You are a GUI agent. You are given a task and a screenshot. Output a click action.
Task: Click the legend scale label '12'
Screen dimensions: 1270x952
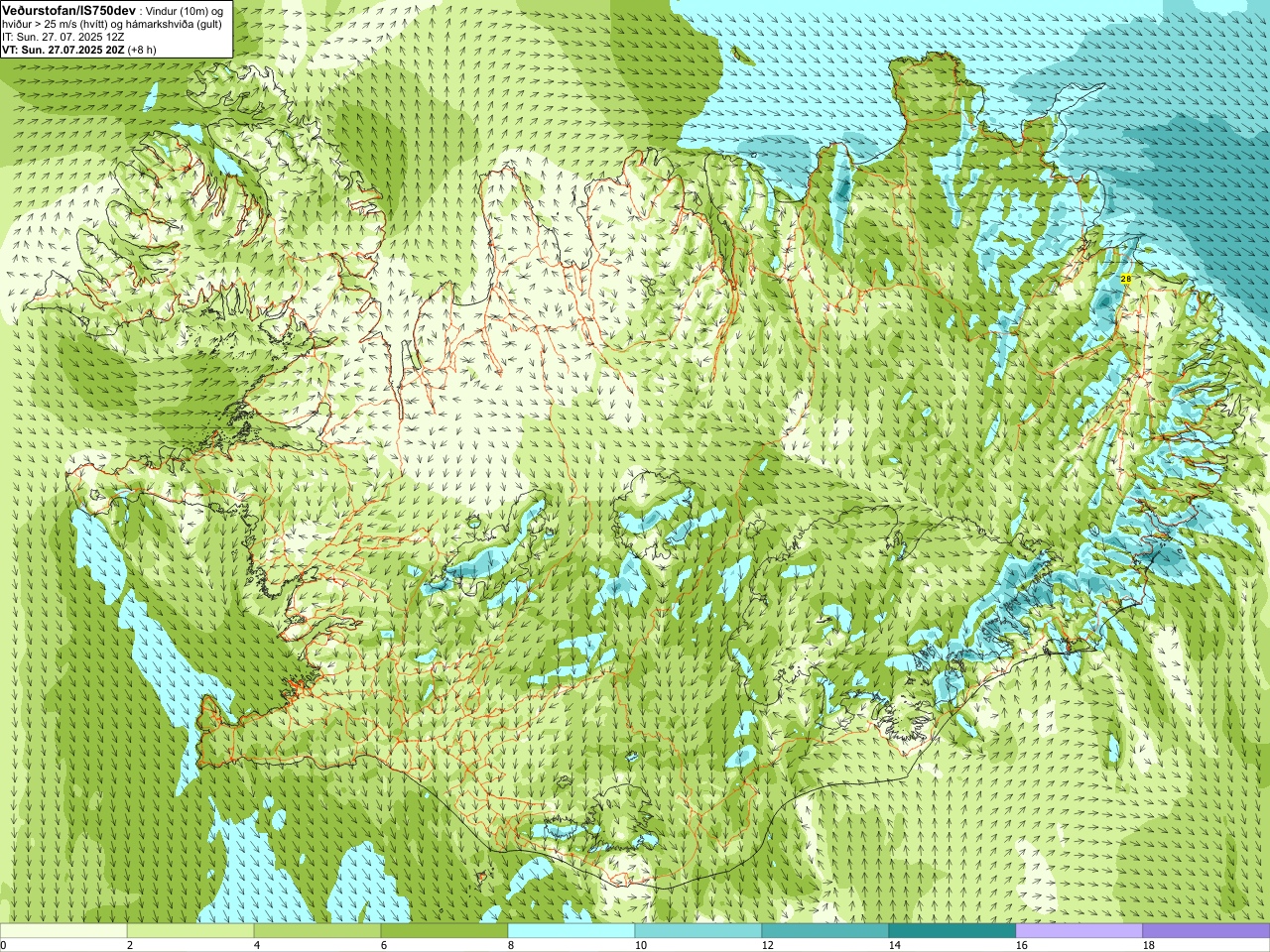pyautogui.click(x=767, y=945)
